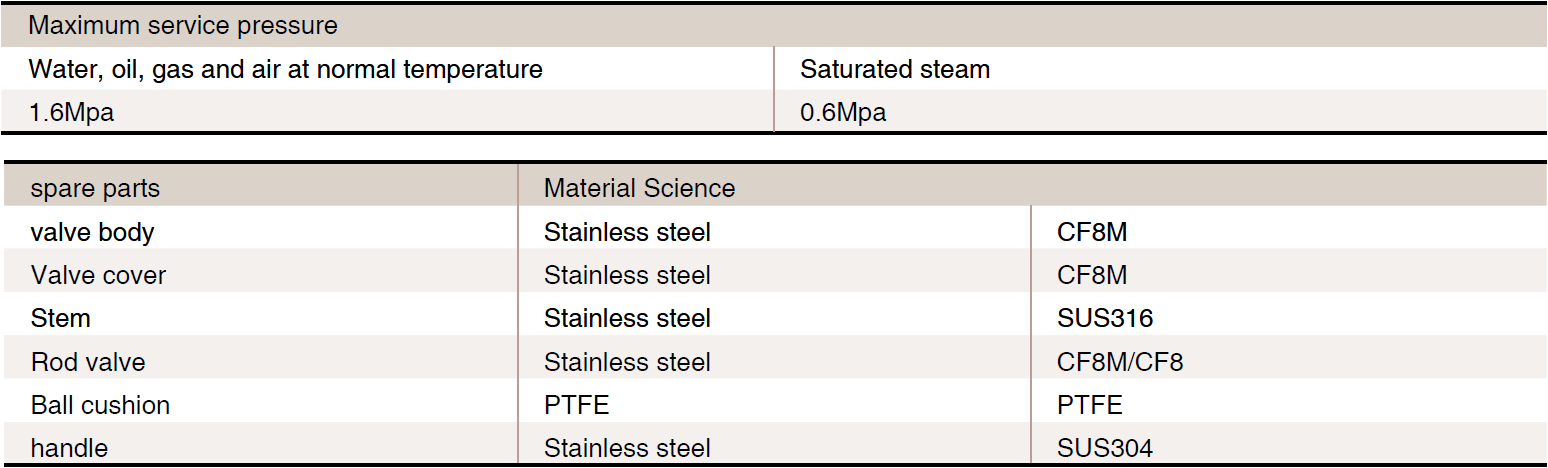Click the 'Material Science' column header

(x=640, y=188)
